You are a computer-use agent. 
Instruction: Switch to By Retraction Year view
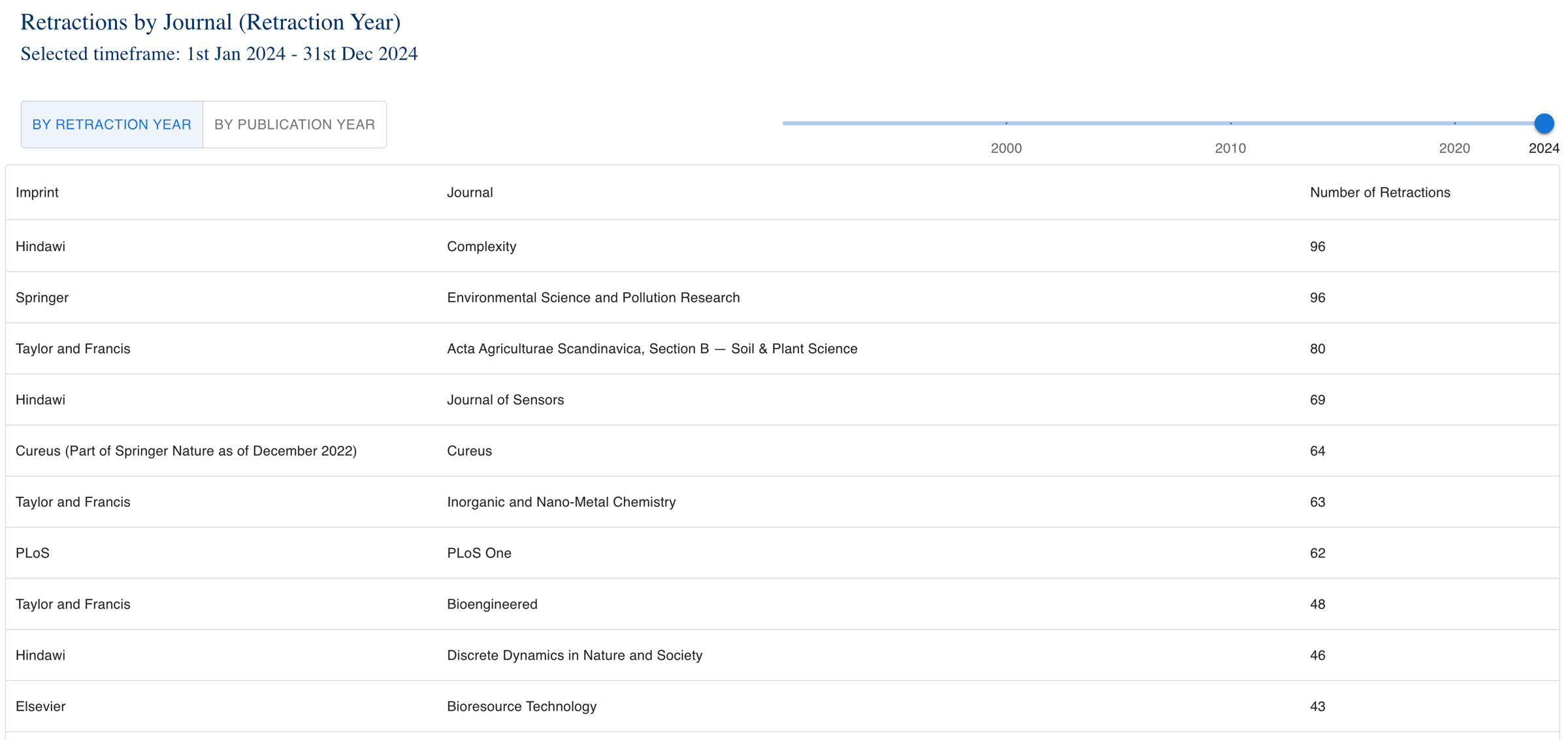(112, 124)
